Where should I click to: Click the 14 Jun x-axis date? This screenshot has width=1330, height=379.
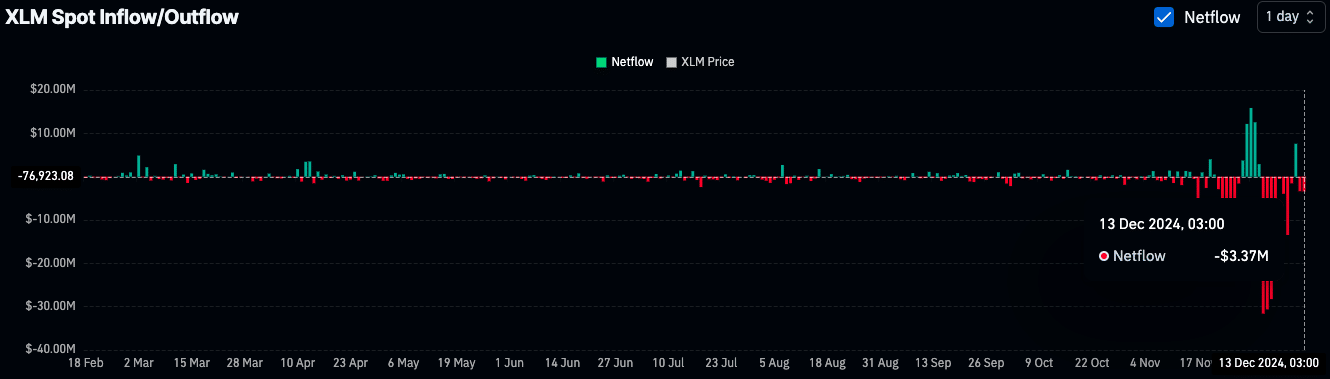(562, 362)
